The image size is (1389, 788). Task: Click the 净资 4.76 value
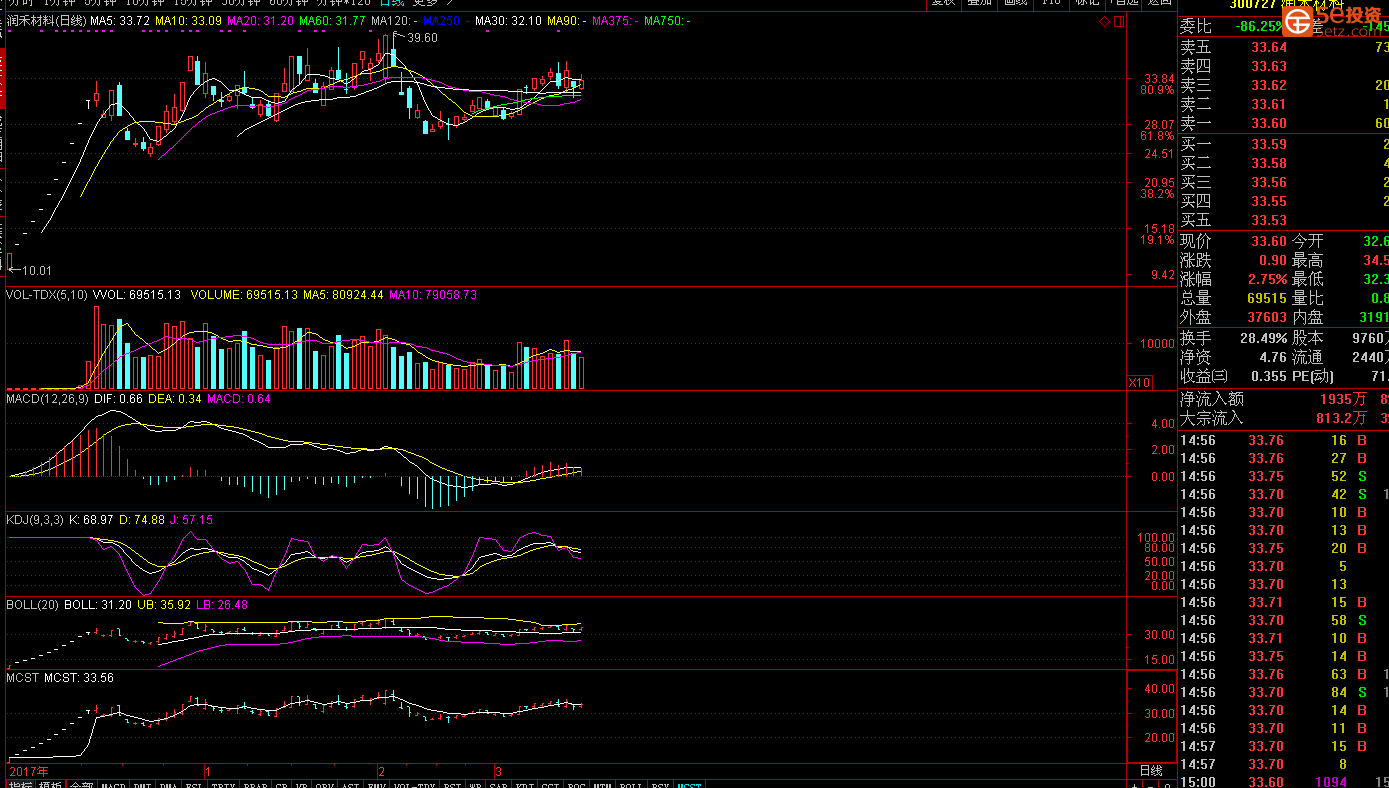(x=1273, y=357)
